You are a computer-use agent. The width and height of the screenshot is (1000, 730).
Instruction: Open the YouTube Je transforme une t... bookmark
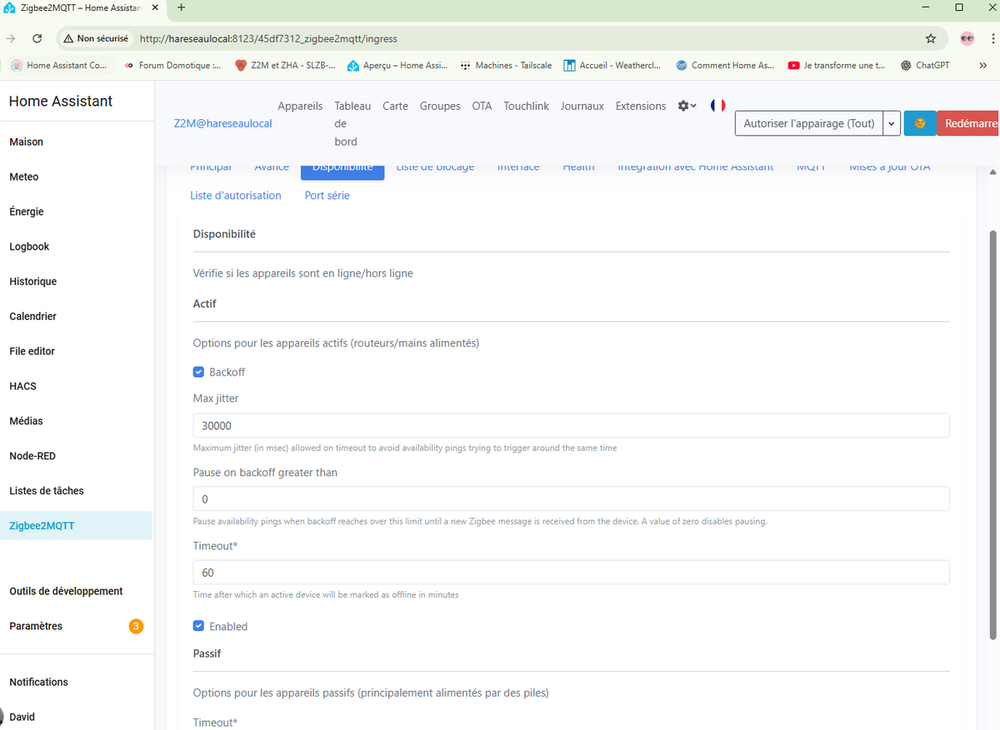click(x=837, y=65)
